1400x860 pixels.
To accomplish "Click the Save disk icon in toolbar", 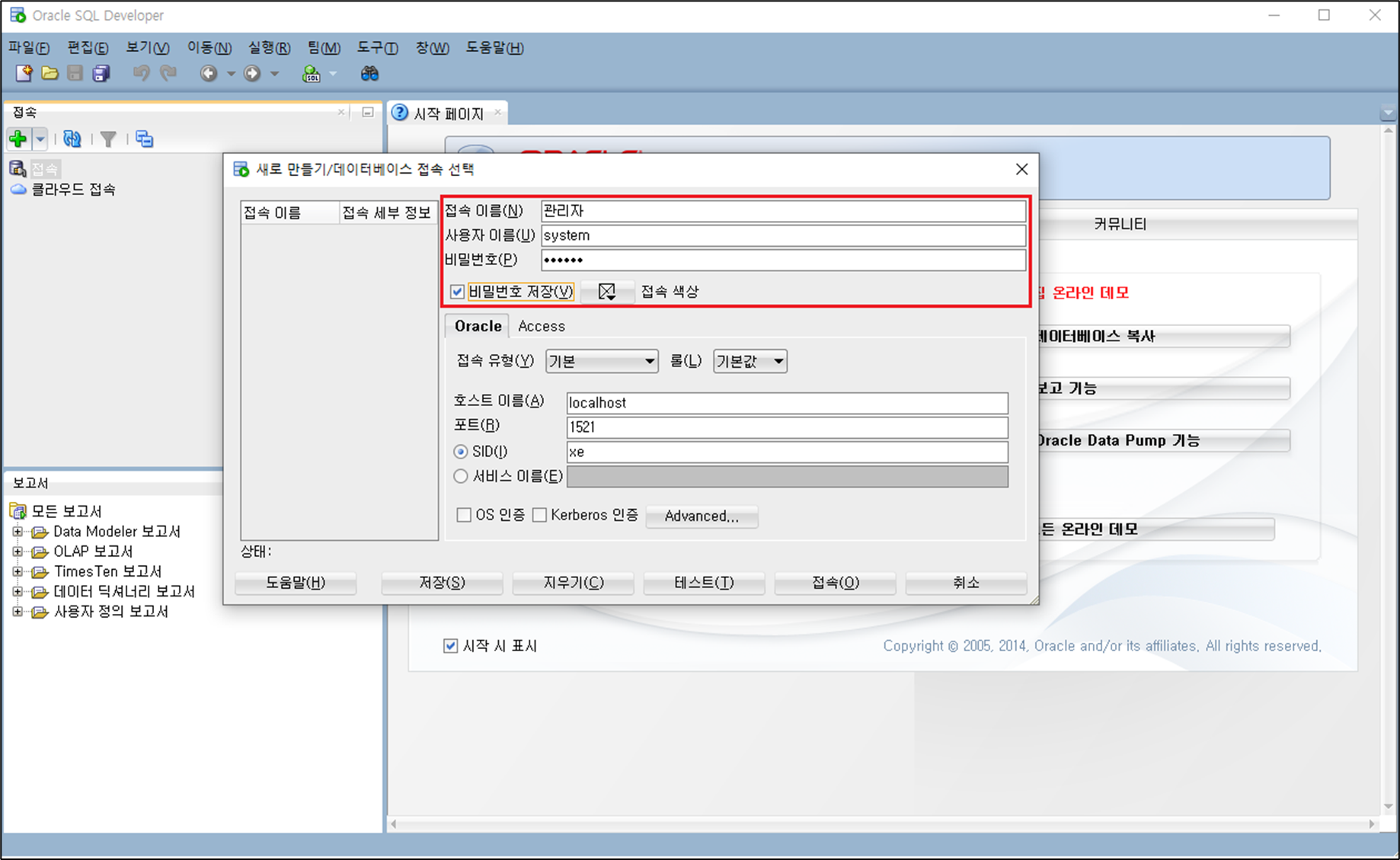I will pos(75,73).
